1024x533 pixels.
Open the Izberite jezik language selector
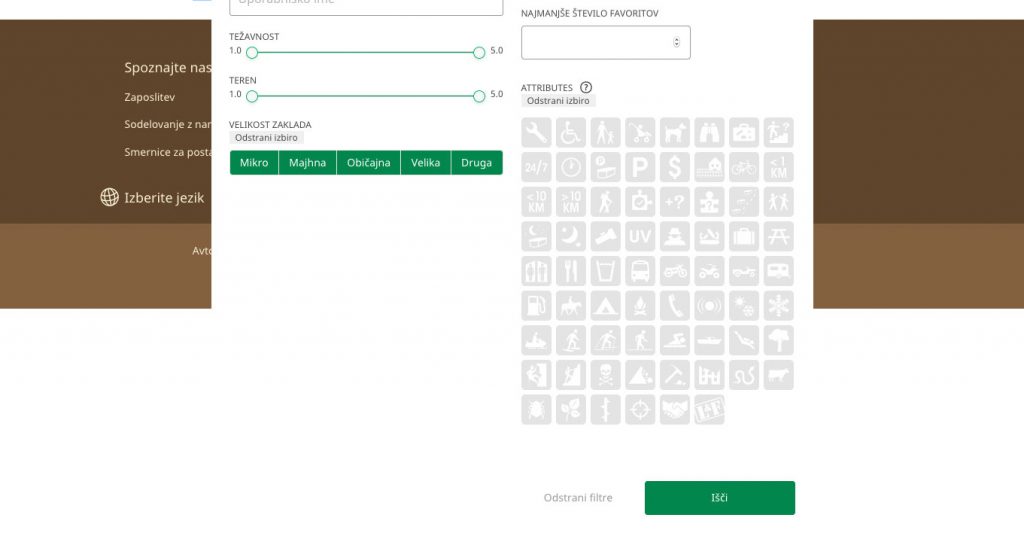tap(153, 197)
